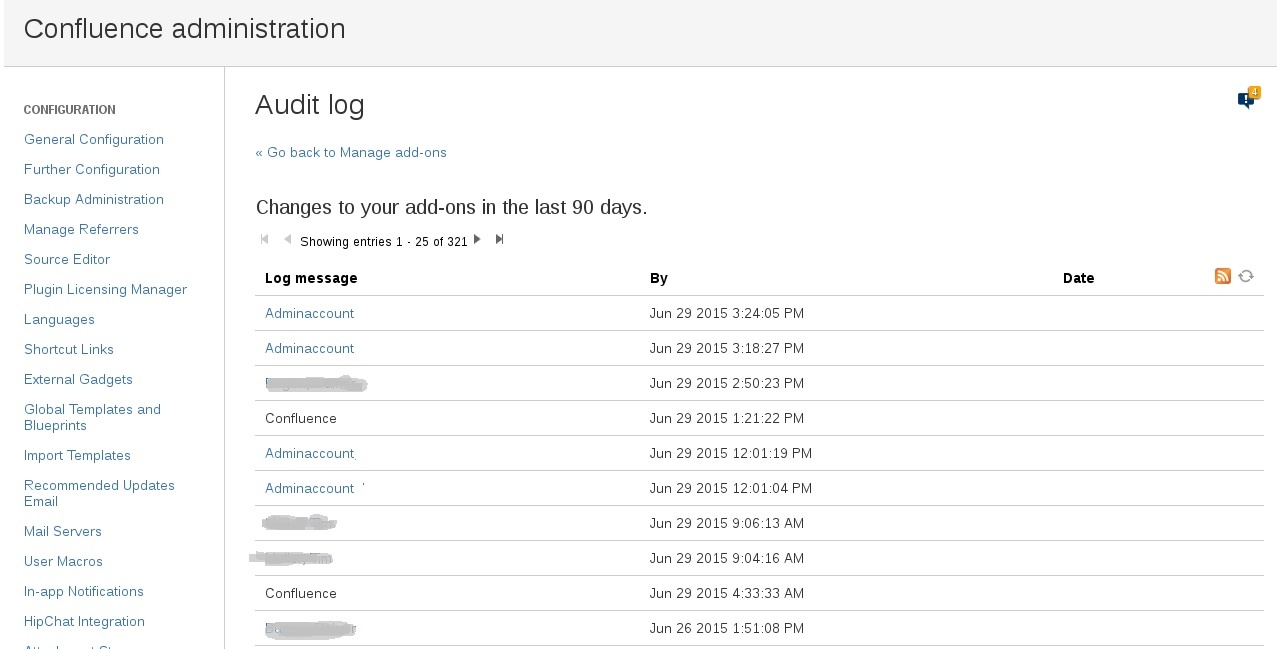Navigate to Mail Servers settings
1277x649 pixels.
(63, 531)
